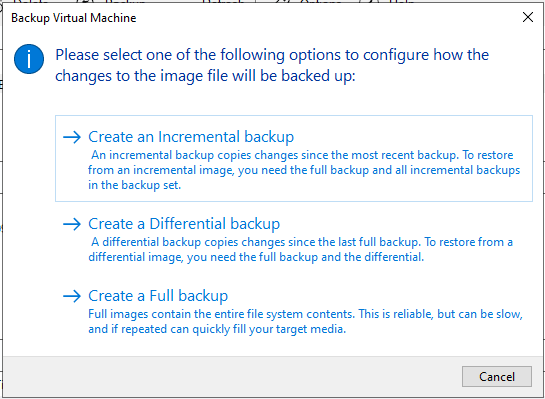
Task: Click the blue information circle icon
Action: point(29,59)
